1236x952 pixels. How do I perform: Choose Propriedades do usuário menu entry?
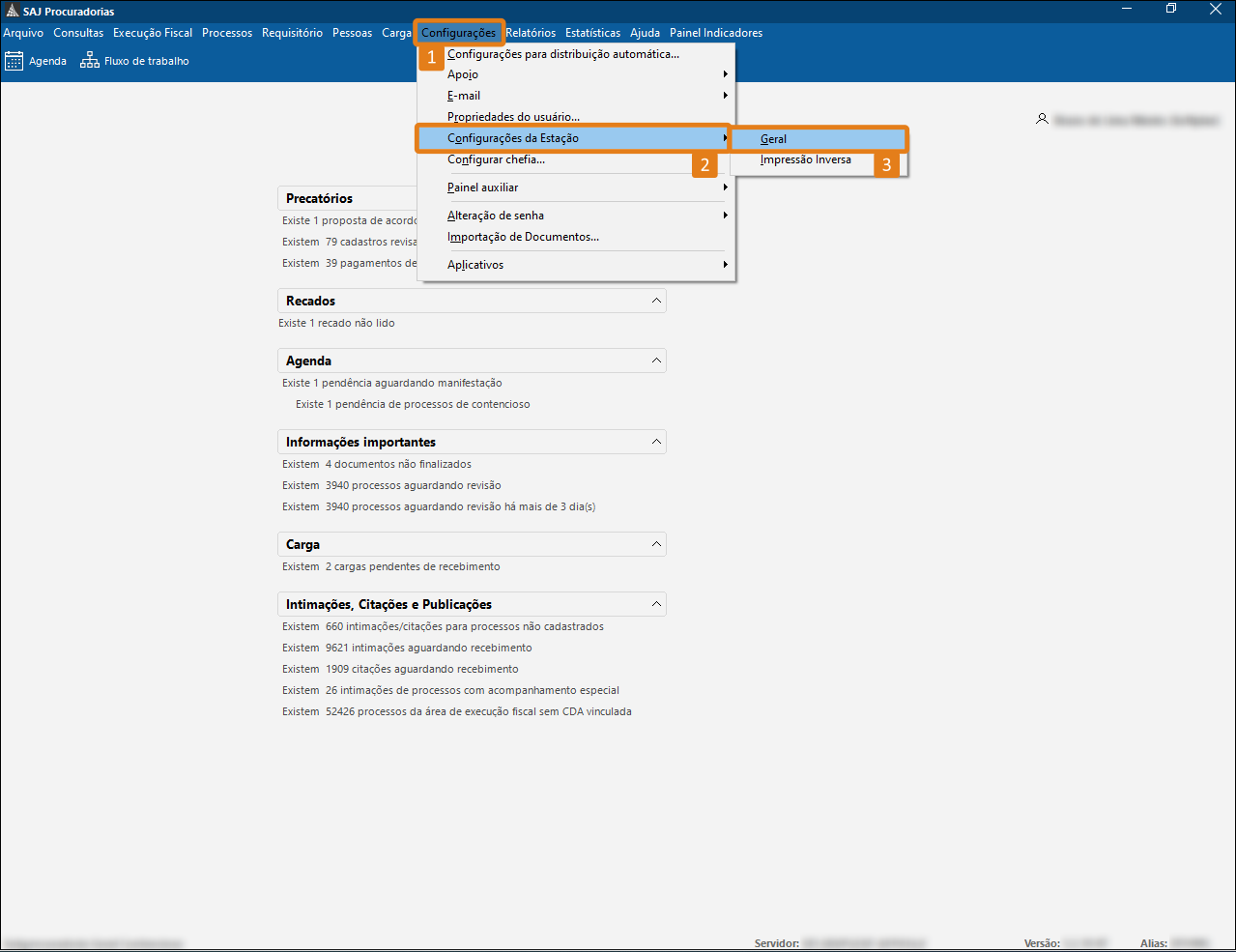coord(513,117)
